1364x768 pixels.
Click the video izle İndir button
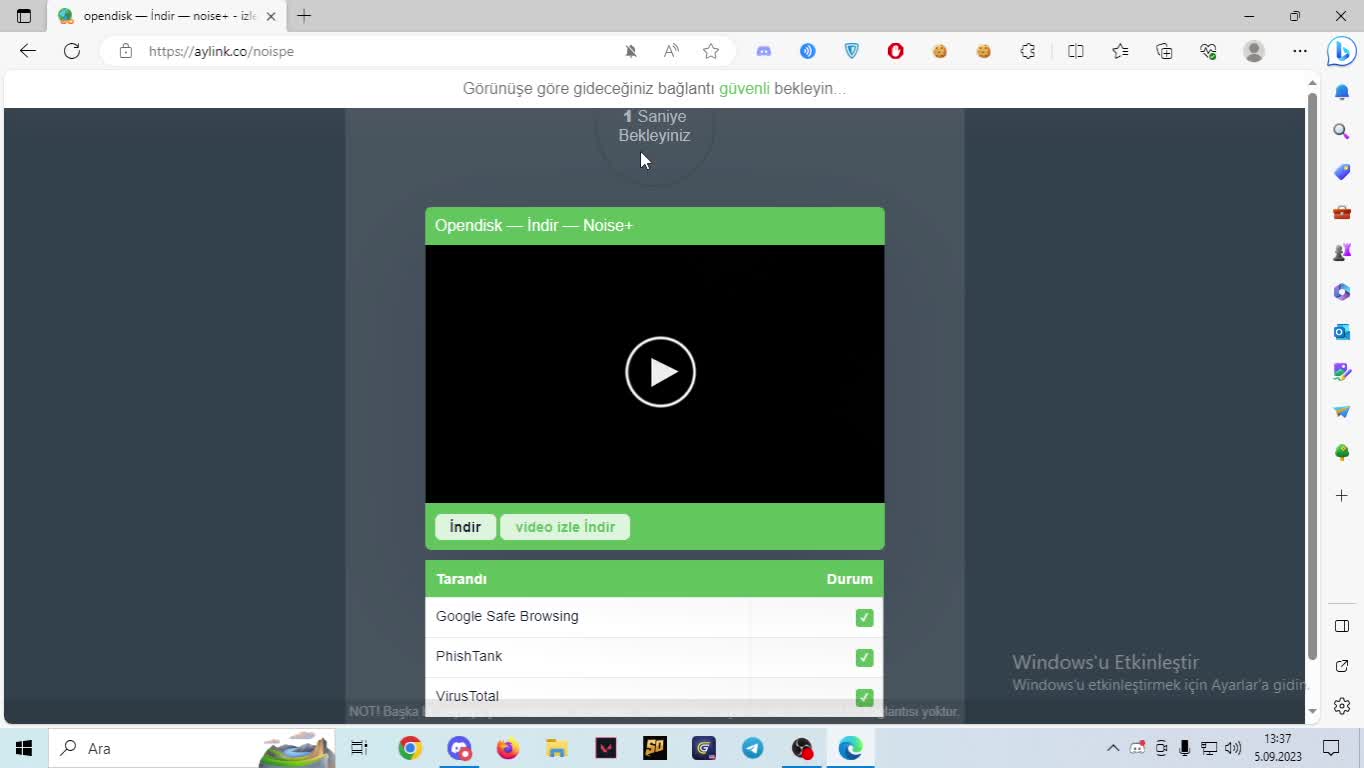[565, 527]
